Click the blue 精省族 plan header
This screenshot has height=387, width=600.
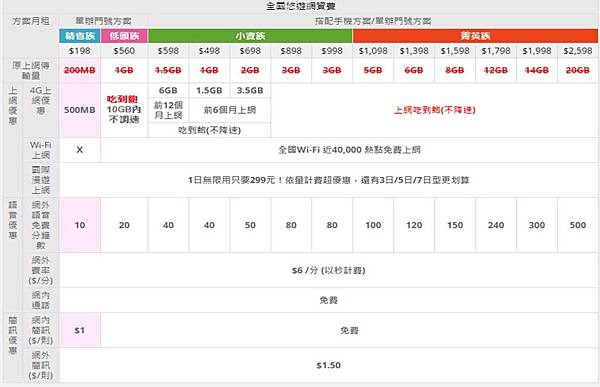pyautogui.click(x=80, y=36)
